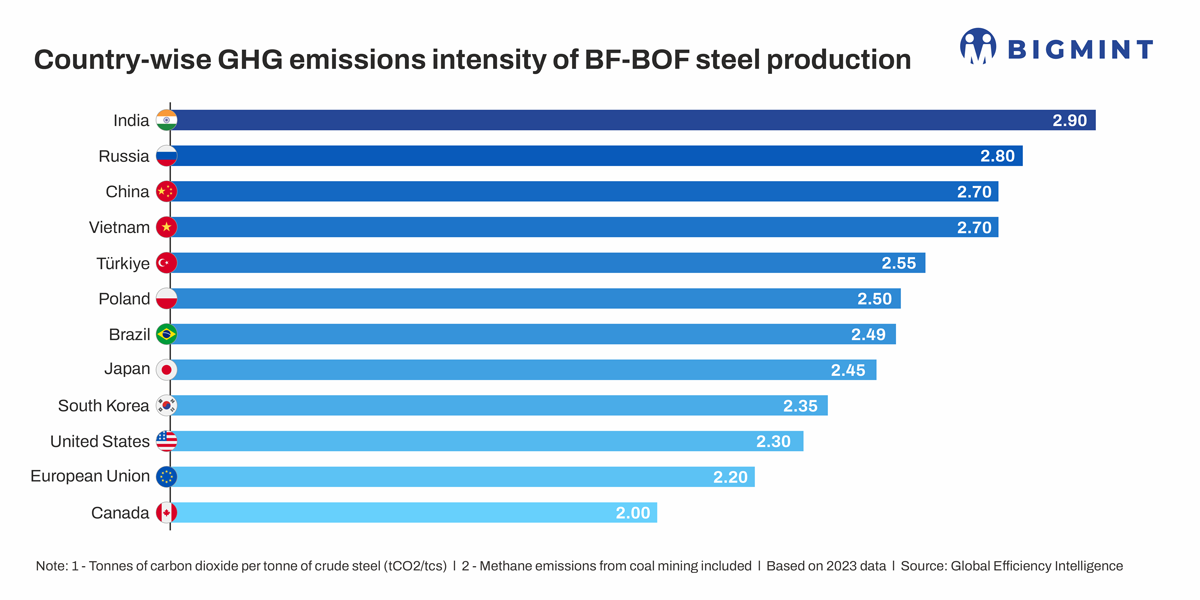This screenshot has width=1200, height=600.
Task: Click the Canada flag icon
Action: coord(167,513)
